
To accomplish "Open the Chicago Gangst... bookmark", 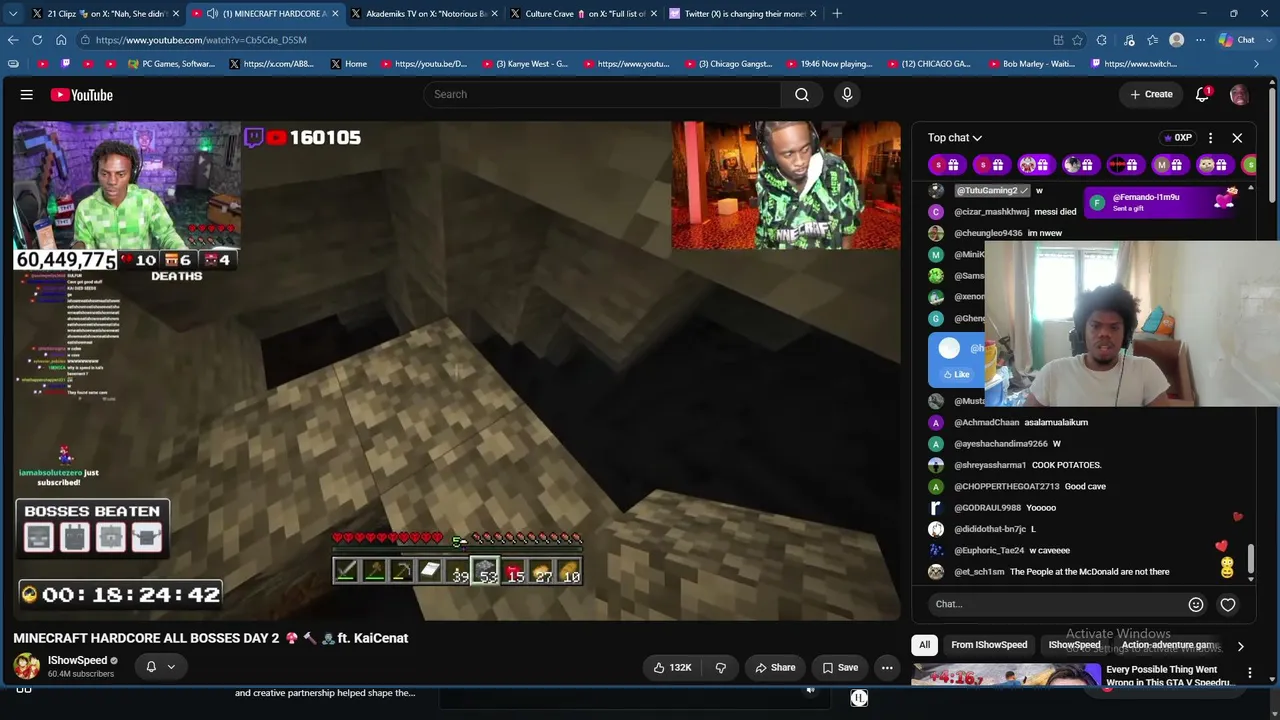I will (728, 64).
